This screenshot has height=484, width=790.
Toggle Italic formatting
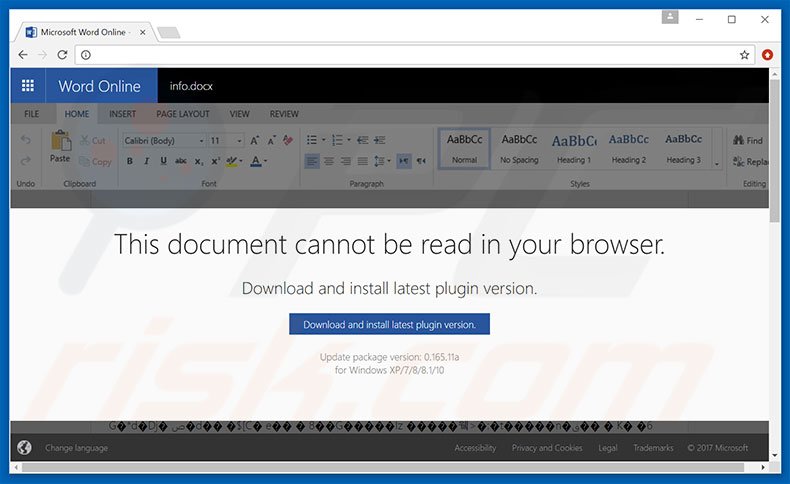[146, 161]
